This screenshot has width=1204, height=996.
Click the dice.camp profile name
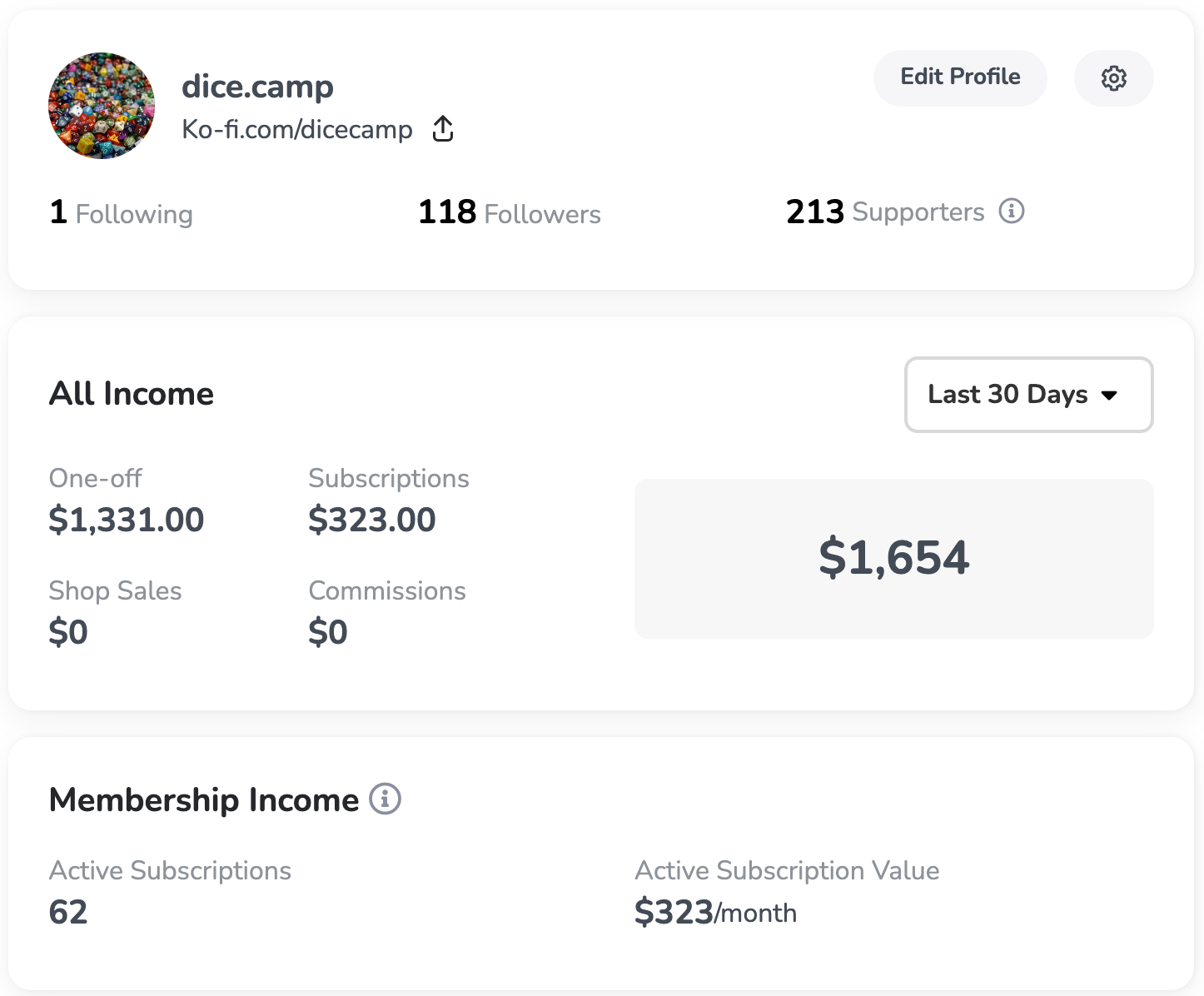(257, 87)
